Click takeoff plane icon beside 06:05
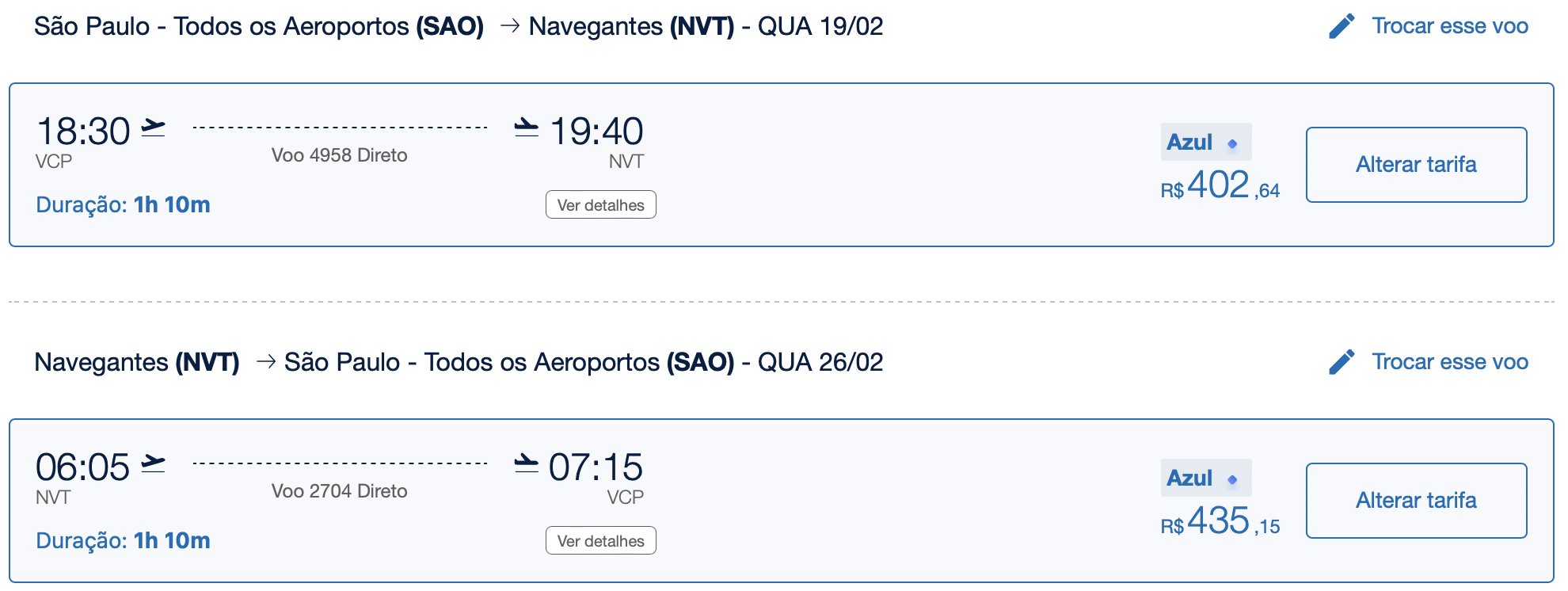 [153, 463]
